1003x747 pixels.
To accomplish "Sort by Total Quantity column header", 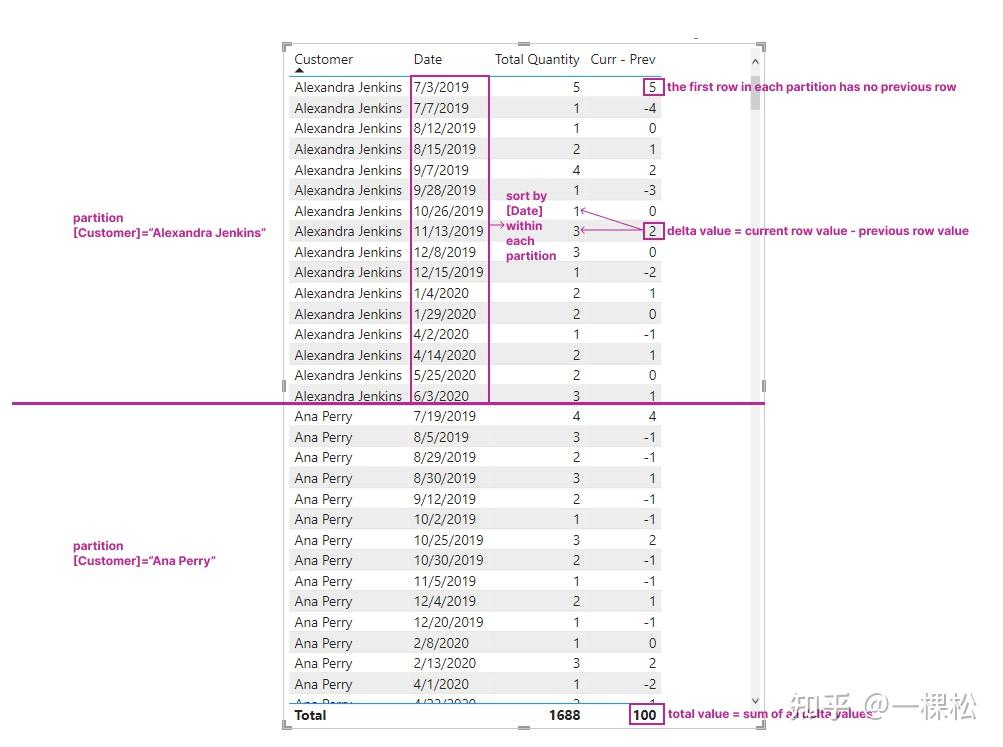I will (x=537, y=59).
